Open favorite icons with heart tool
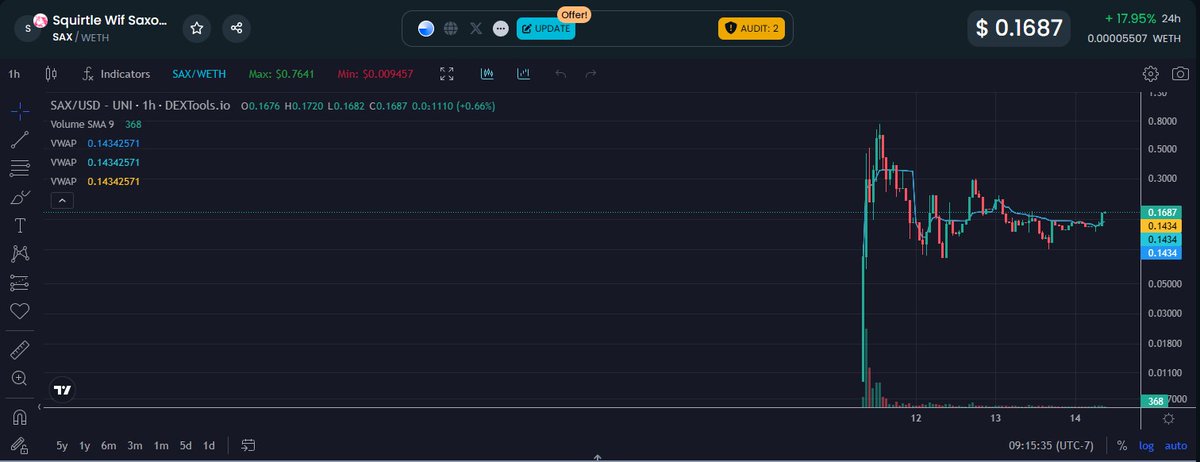Screen dimensions: 1200x462 [19, 311]
